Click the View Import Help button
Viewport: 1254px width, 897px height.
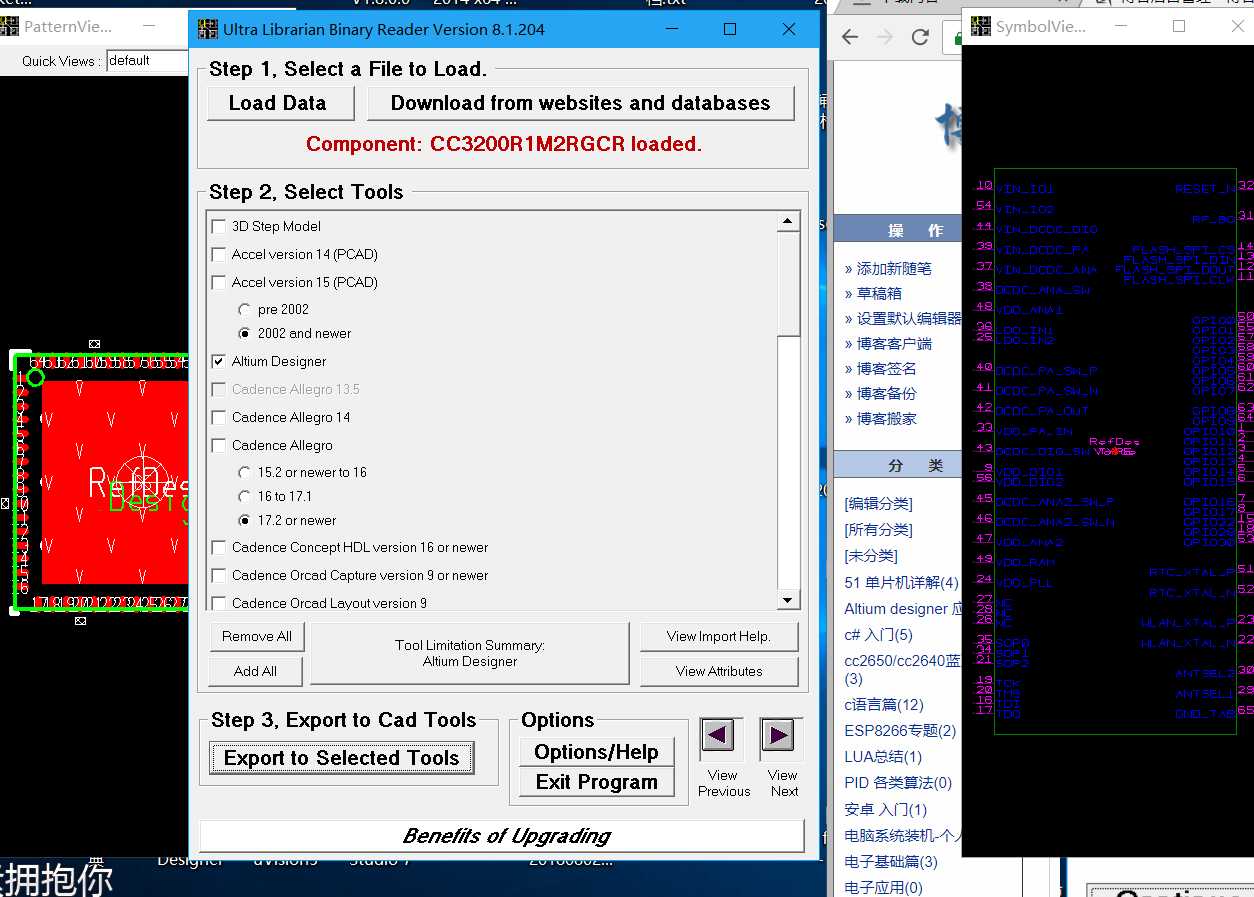point(719,636)
